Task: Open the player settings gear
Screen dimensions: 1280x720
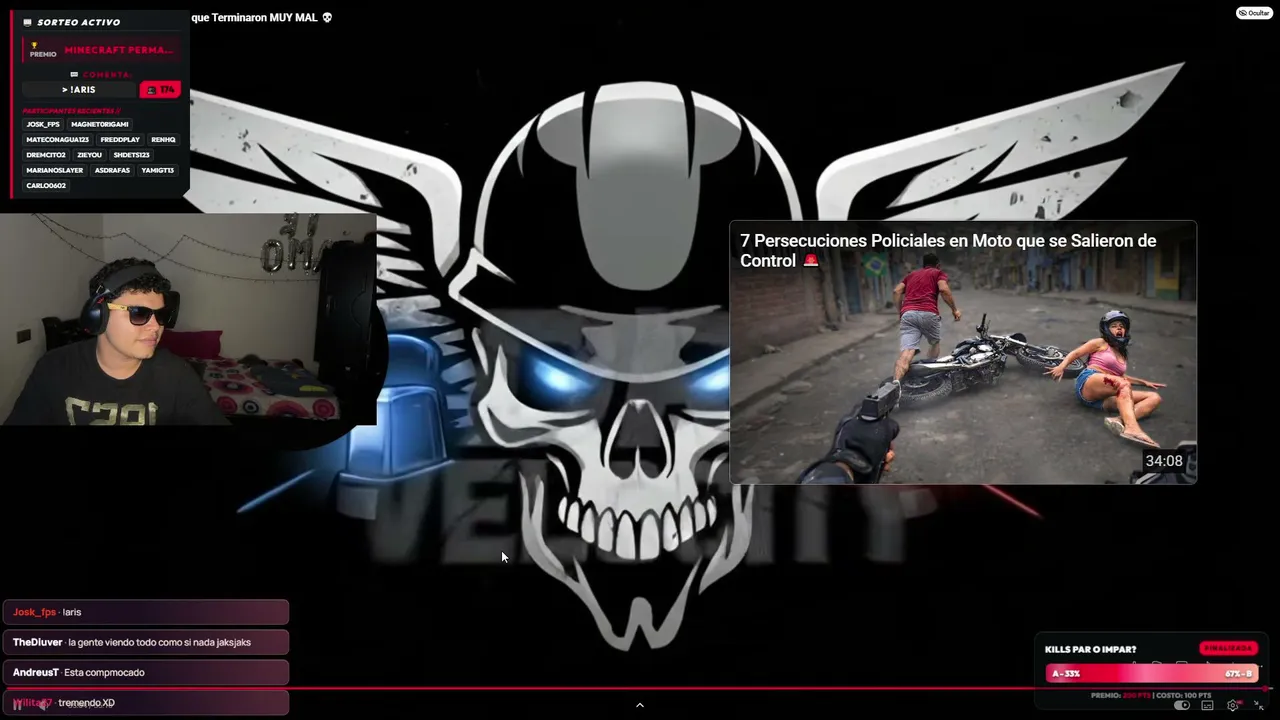Action: (x=1233, y=705)
